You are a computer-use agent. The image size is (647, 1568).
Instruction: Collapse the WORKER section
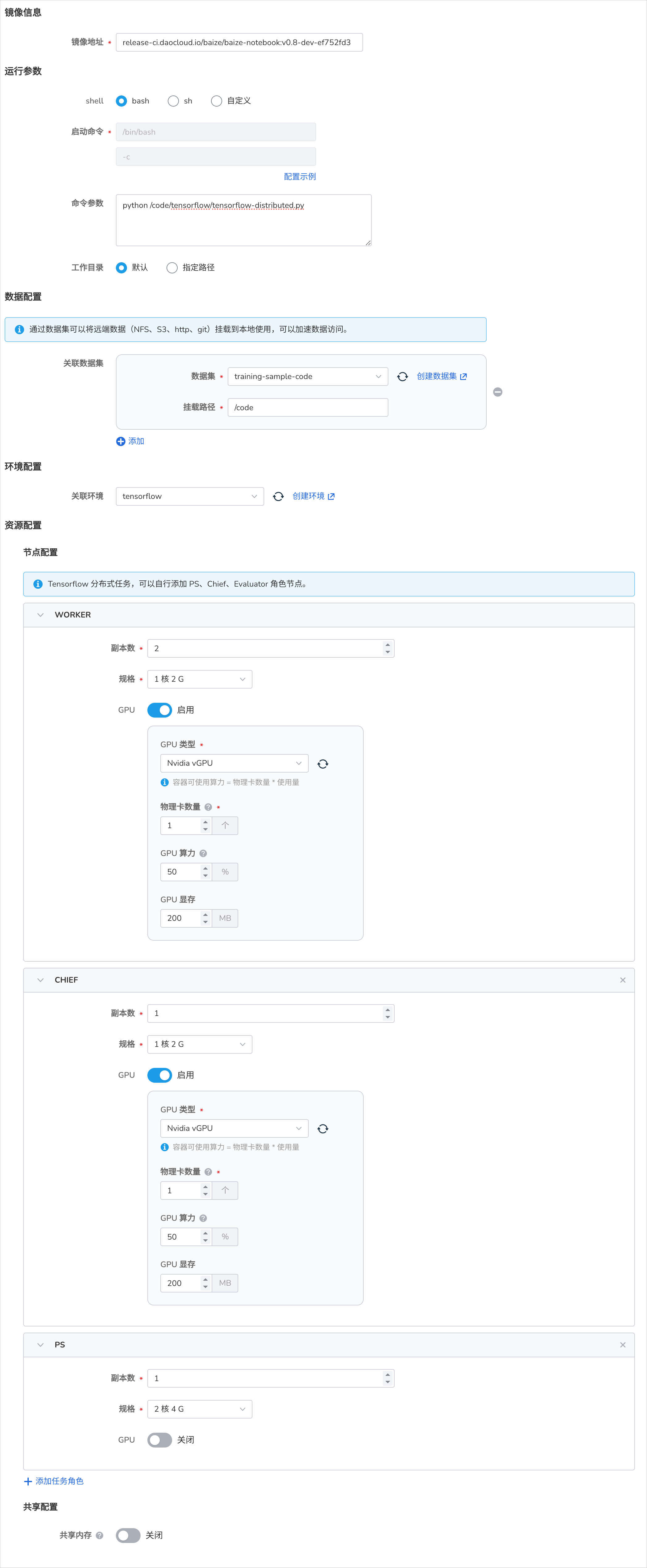pyautogui.click(x=41, y=615)
